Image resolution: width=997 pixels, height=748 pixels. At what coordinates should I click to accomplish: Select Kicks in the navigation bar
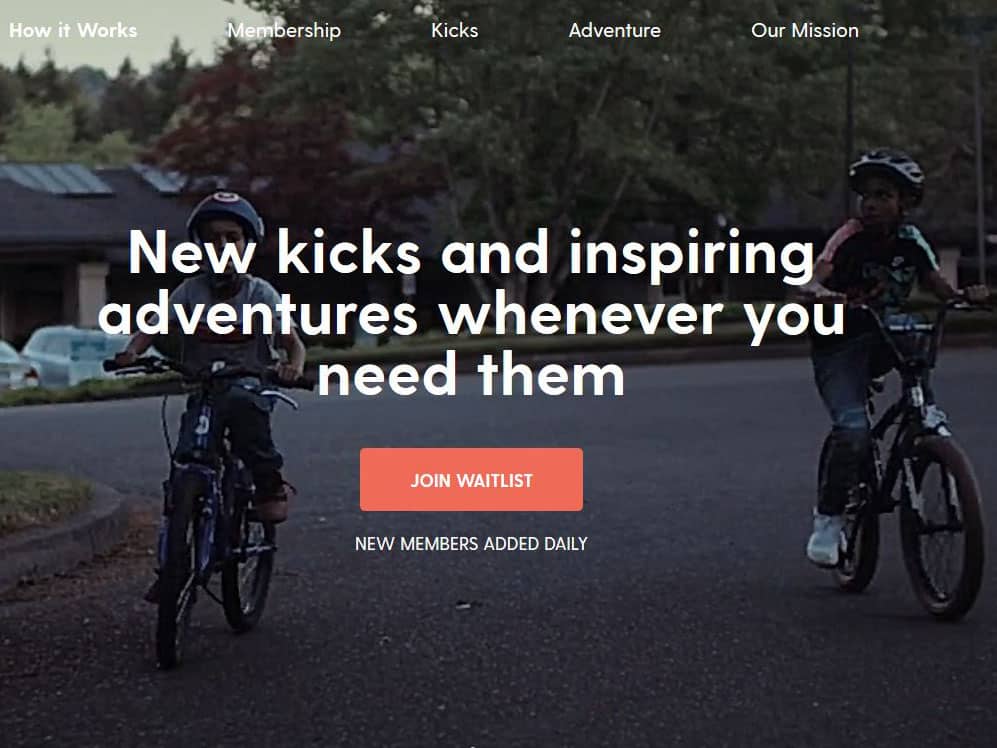point(454,30)
